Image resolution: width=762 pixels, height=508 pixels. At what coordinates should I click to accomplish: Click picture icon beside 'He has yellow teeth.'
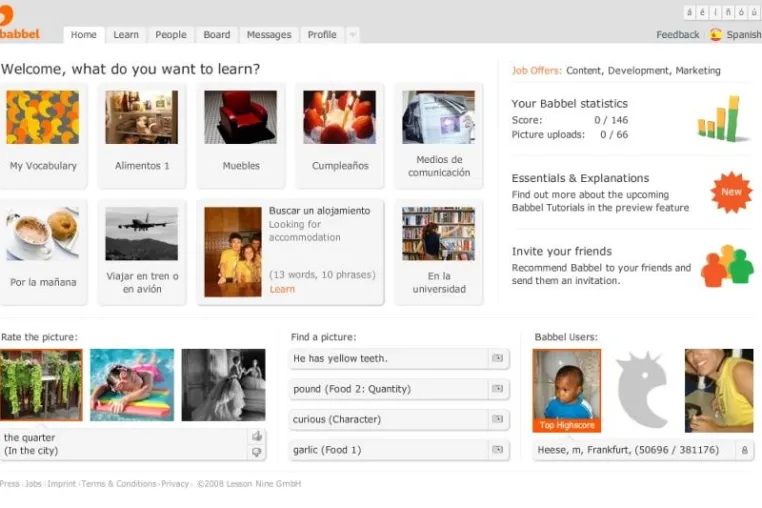tap(498, 358)
